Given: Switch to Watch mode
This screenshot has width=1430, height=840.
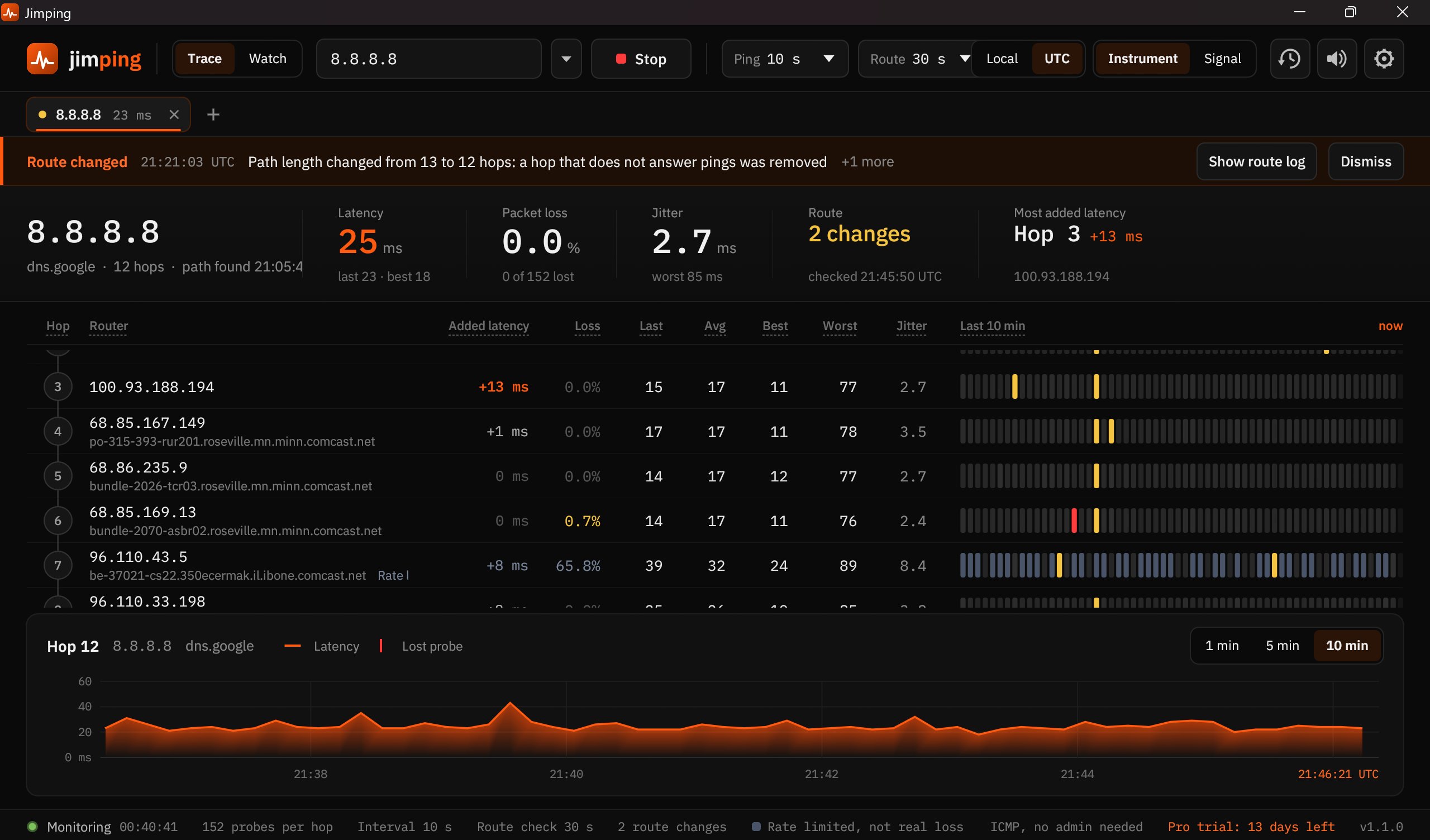Looking at the screenshot, I should pyautogui.click(x=267, y=59).
